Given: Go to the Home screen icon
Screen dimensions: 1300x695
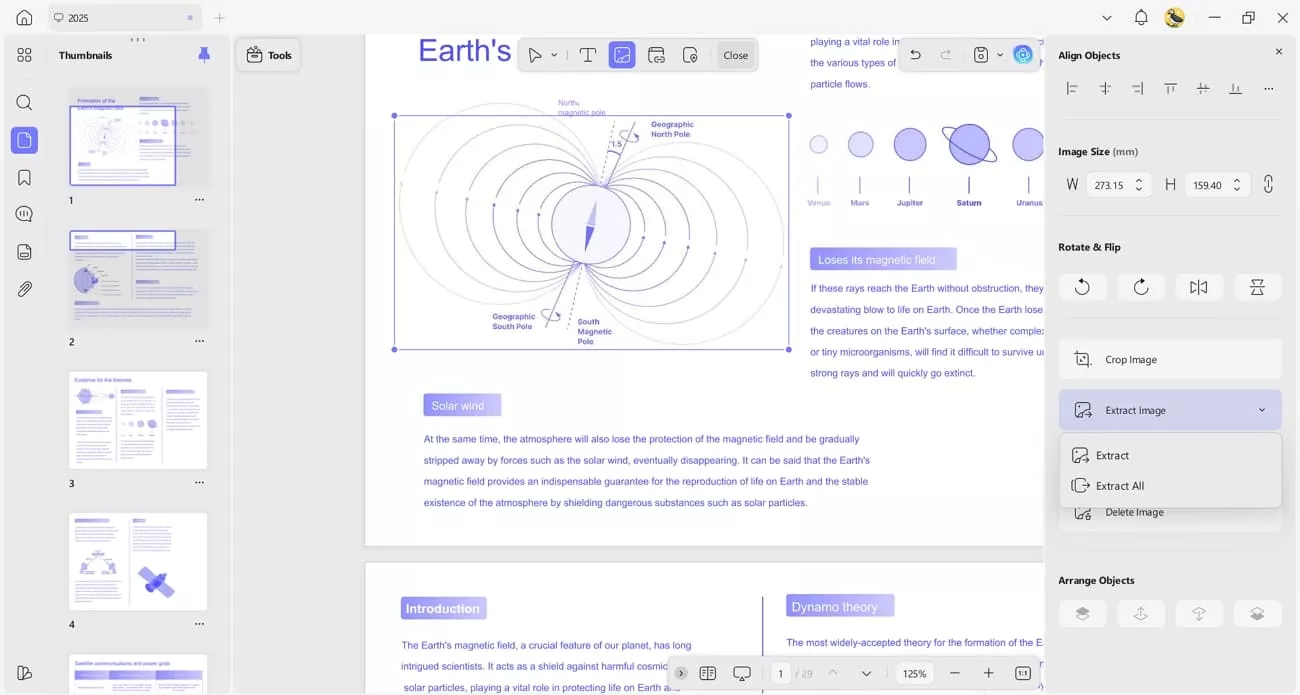Looking at the screenshot, I should point(24,18).
